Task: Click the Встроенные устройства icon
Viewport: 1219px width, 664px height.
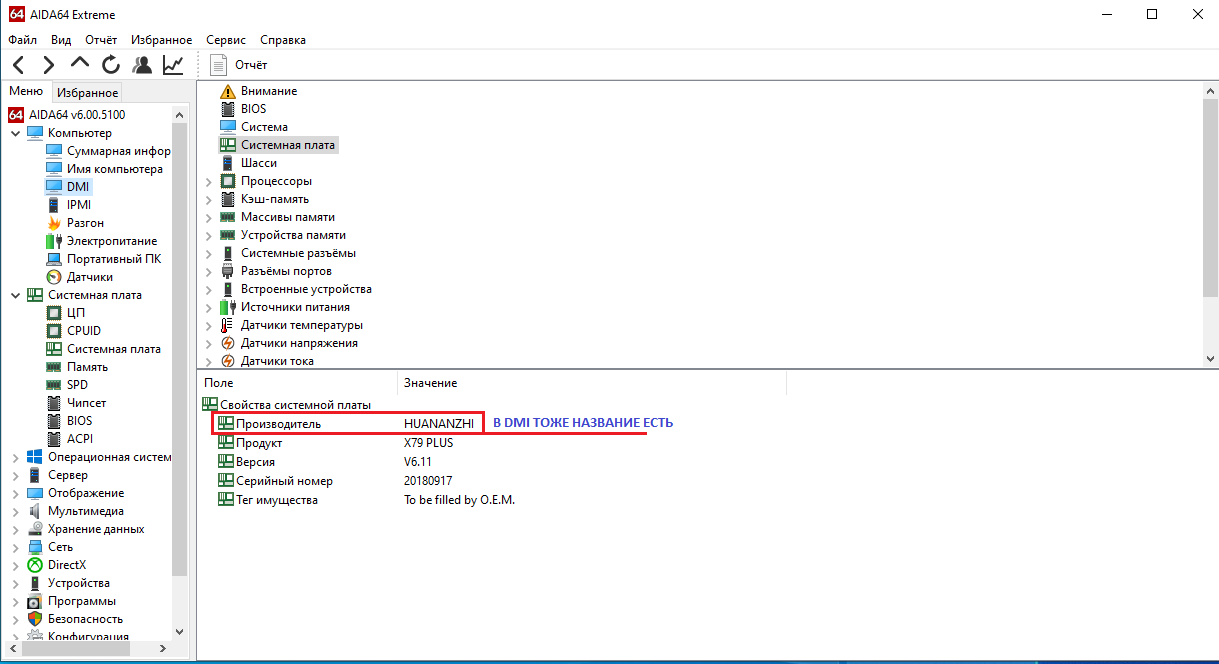Action: pyautogui.click(x=227, y=289)
